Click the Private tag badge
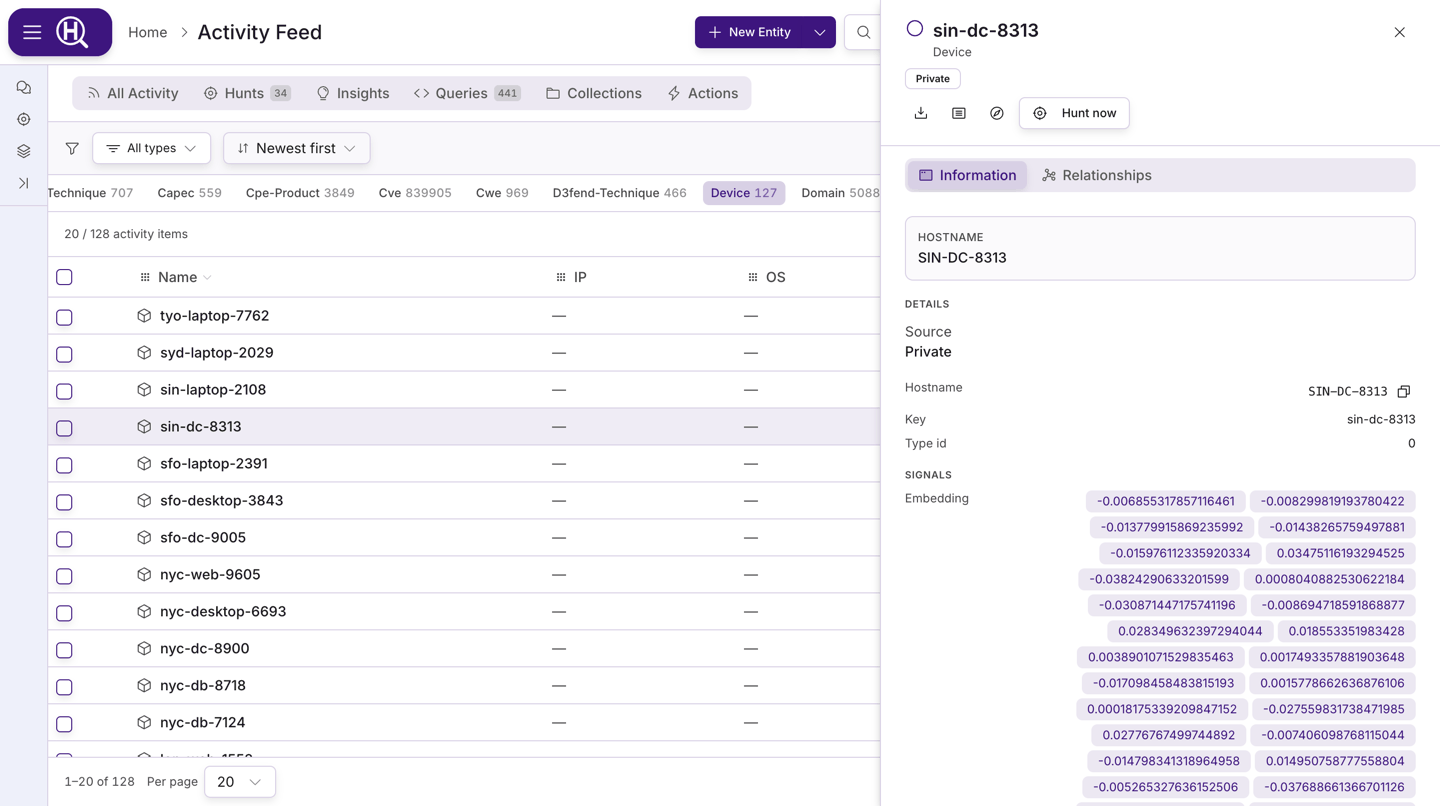This screenshot has height=806, width=1440. (x=933, y=78)
